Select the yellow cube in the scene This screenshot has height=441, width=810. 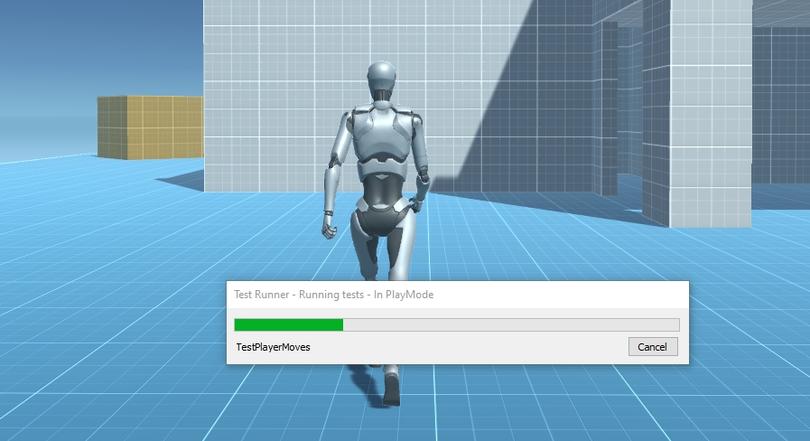(x=150, y=127)
